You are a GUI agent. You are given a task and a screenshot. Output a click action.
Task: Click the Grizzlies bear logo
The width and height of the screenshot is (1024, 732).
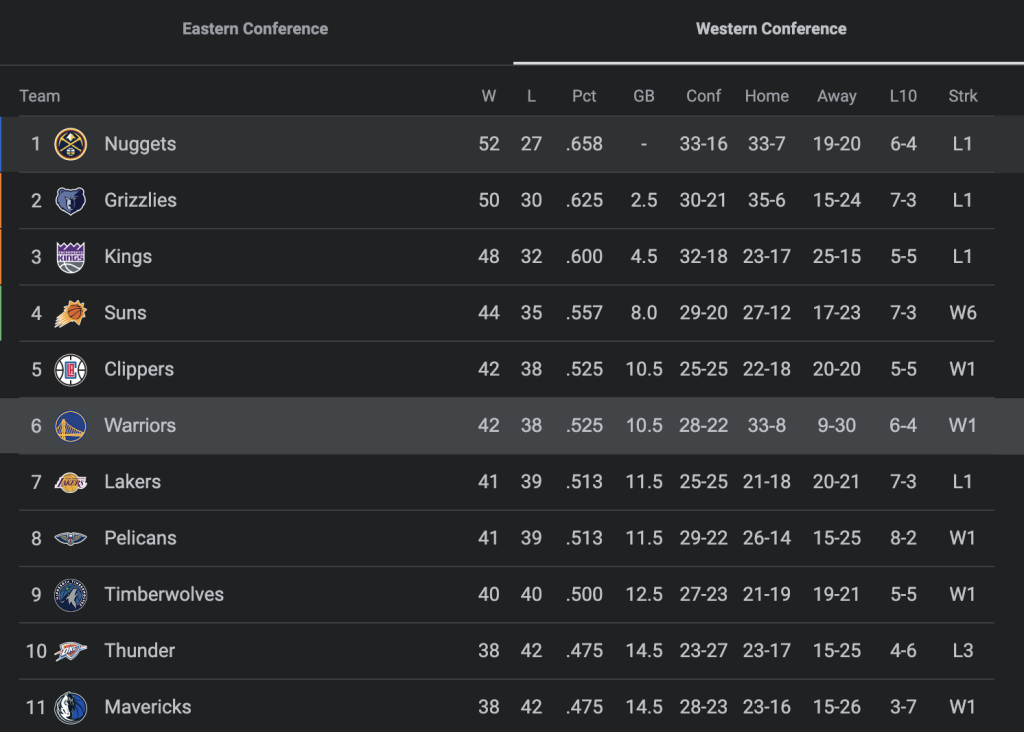pyautogui.click(x=71, y=200)
